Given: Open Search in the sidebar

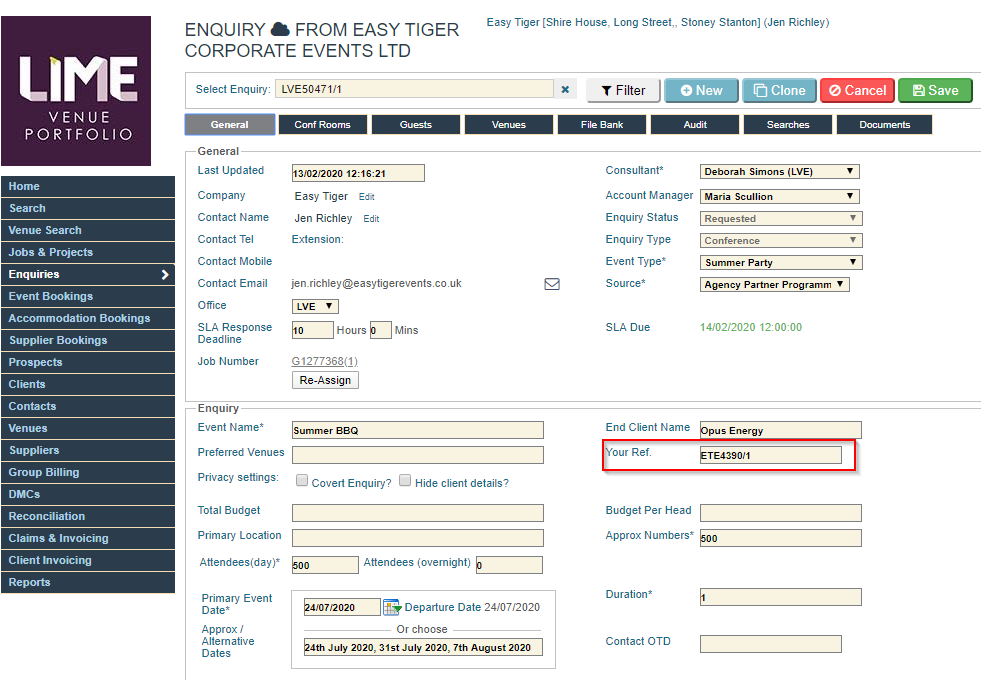Looking at the screenshot, I should point(88,208).
